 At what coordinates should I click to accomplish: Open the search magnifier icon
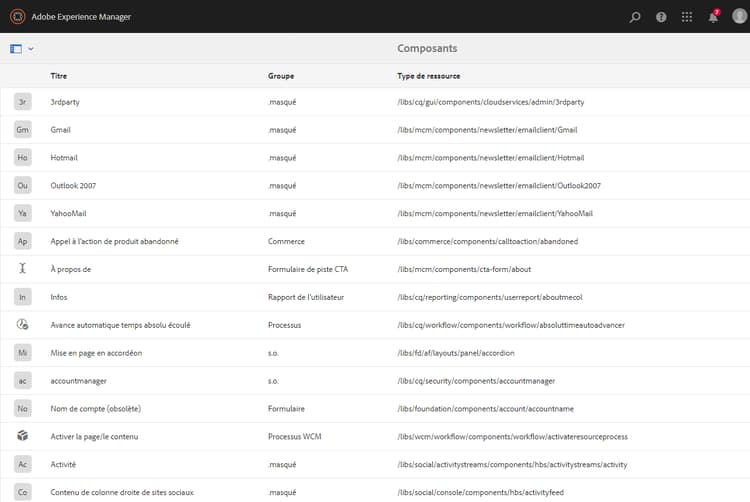pos(635,17)
